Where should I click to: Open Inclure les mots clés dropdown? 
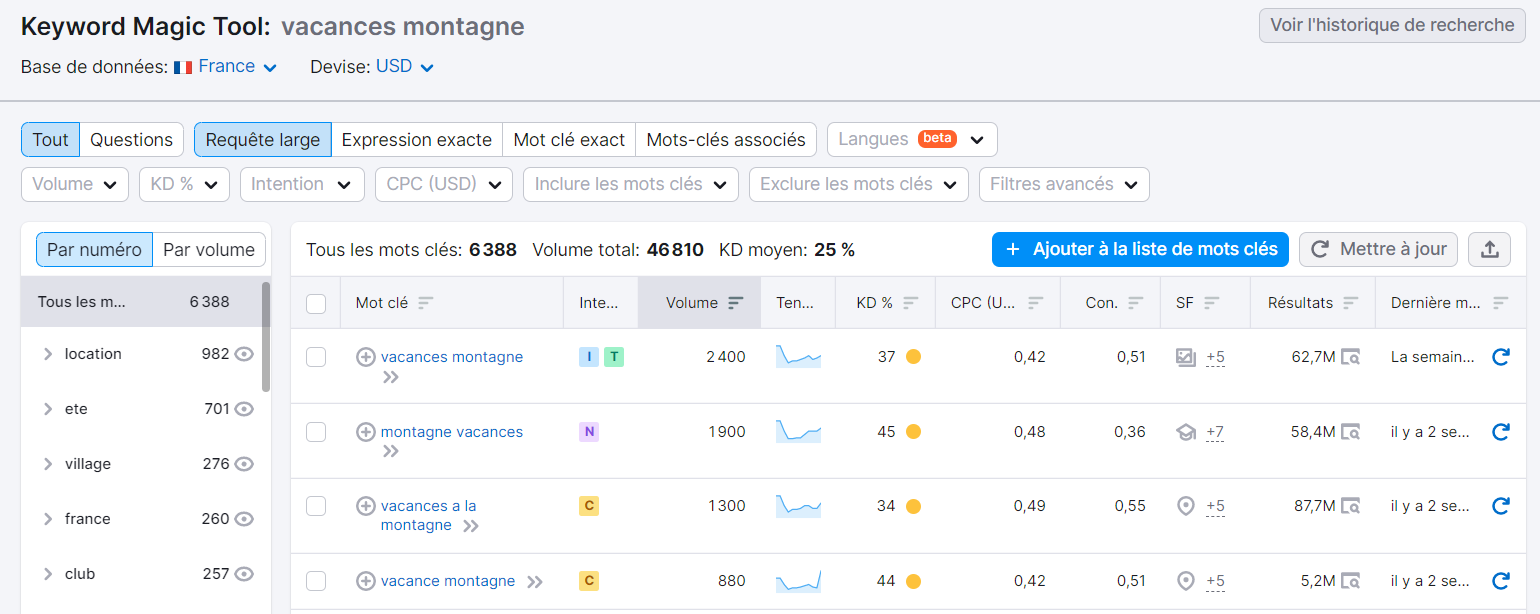point(631,184)
